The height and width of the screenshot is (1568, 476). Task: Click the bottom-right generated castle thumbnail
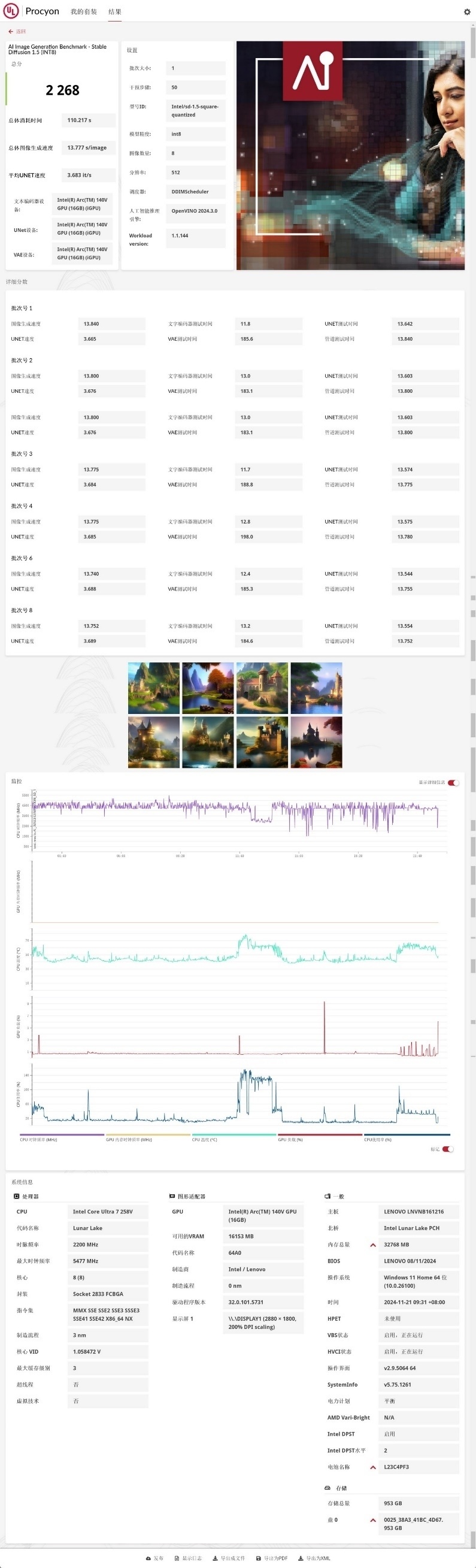tap(317, 742)
